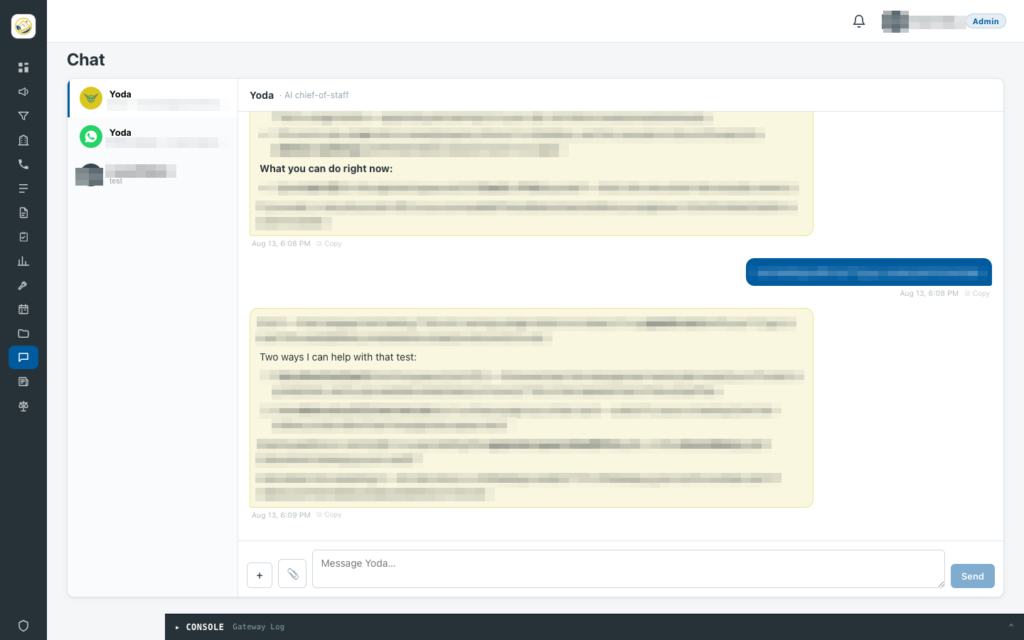Image resolution: width=1024 pixels, height=640 pixels.
Task: Expand console with the caret at right
Action: click(1011, 626)
